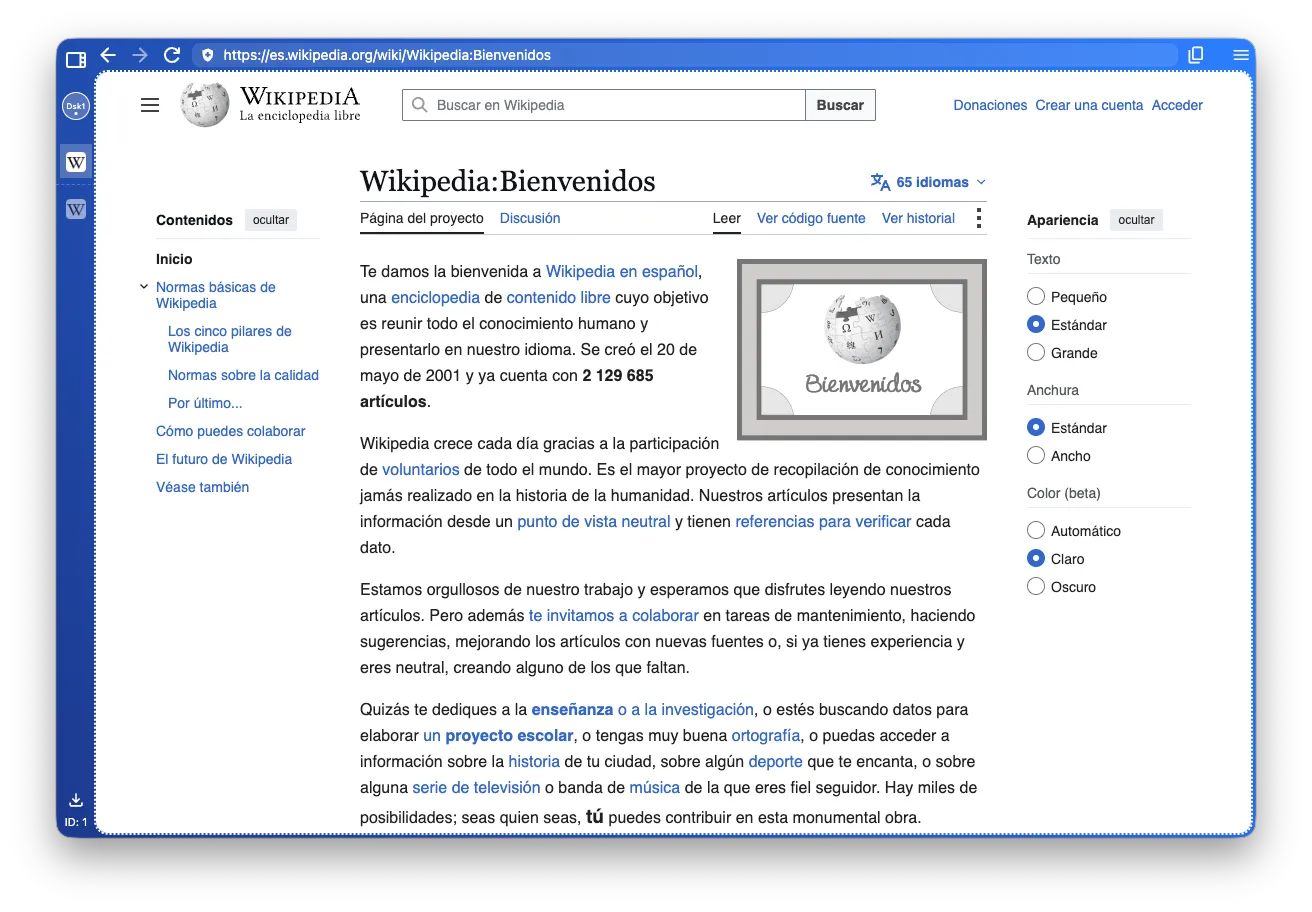This screenshot has height=912, width=1312.
Task: Click the Acceder login link
Action: click(1177, 105)
